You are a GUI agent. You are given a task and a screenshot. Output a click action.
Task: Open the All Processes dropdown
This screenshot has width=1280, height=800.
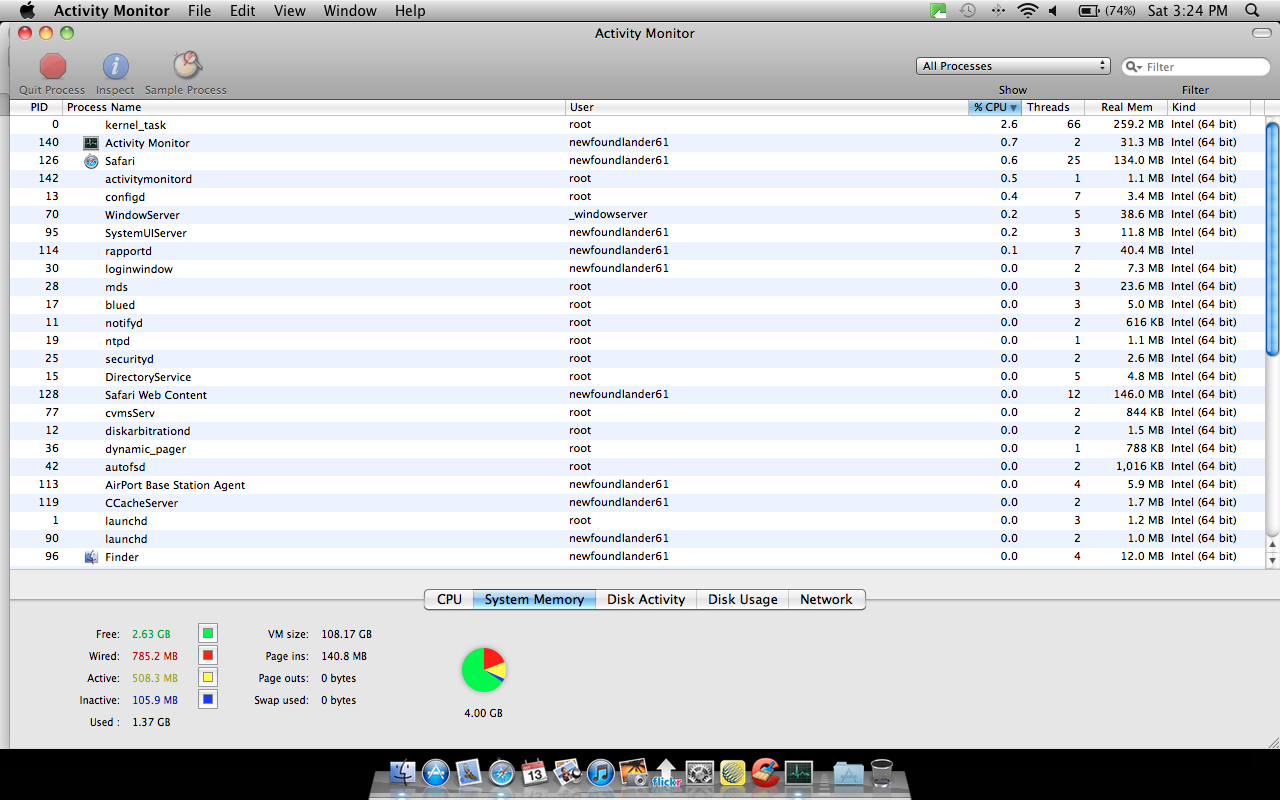coord(1013,66)
